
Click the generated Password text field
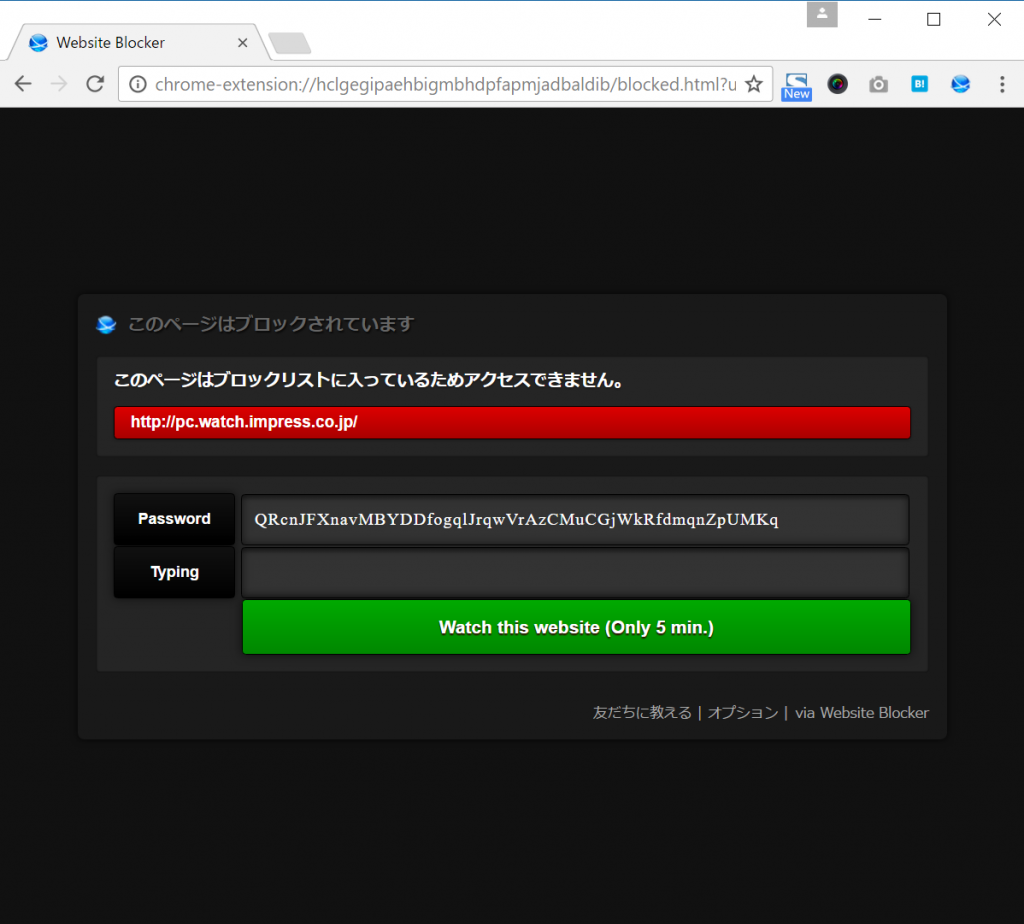pos(575,519)
